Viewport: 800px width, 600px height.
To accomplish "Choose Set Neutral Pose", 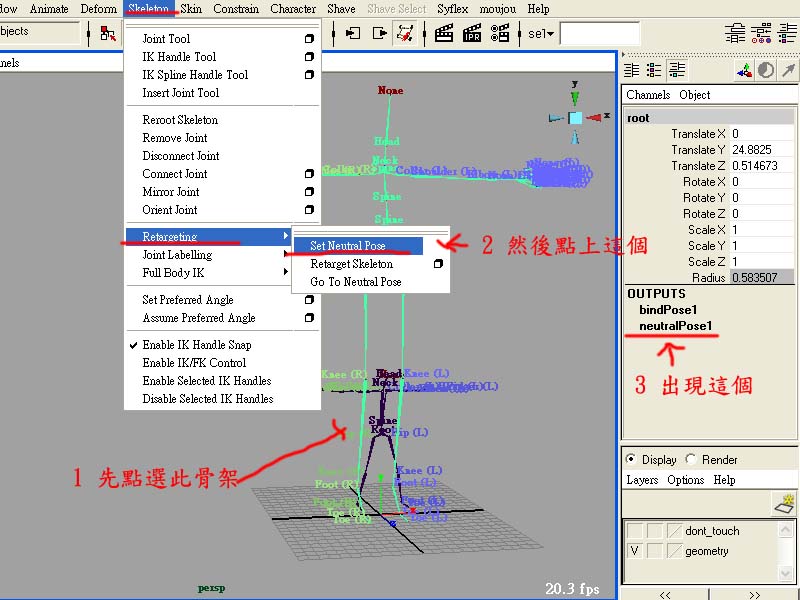I will [358, 245].
